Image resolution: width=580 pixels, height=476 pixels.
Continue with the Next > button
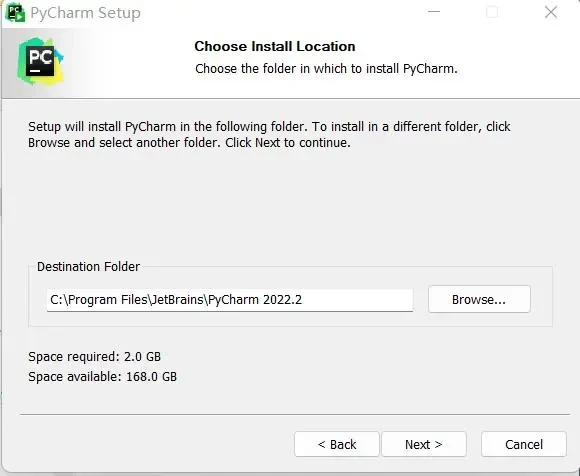[424, 444]
